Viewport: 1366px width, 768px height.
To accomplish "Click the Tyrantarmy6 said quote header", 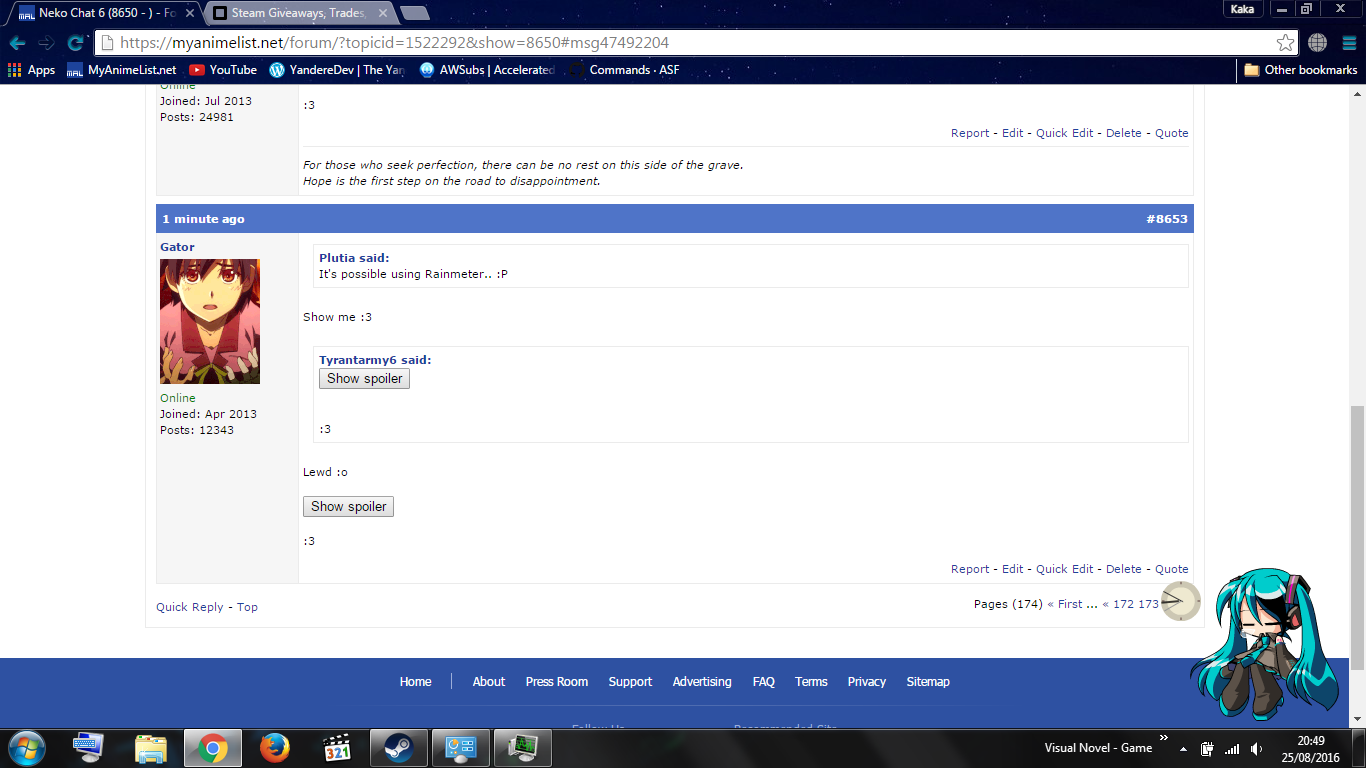I will point(375,360).
